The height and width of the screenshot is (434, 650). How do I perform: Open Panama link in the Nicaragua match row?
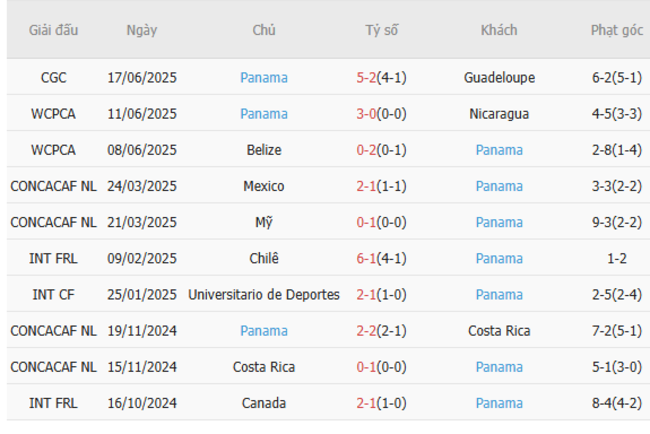(x=264, y=114)
